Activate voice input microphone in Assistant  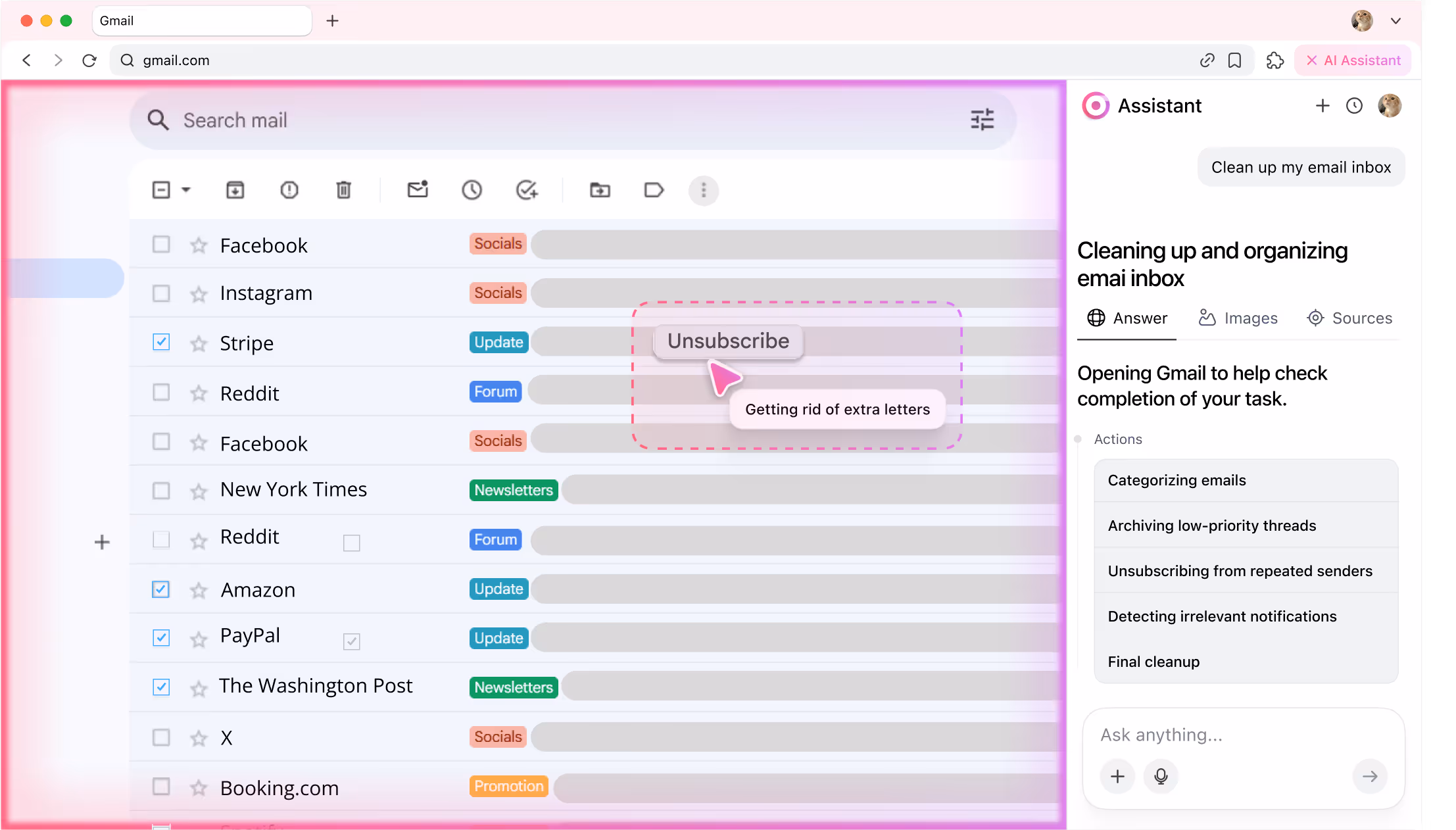[1161, 777]
